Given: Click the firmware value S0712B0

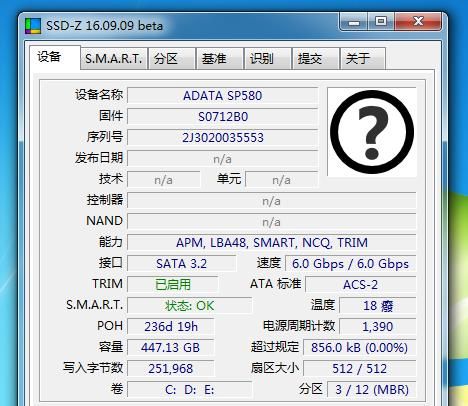Looking at the screenshot, I should (222, 117).
